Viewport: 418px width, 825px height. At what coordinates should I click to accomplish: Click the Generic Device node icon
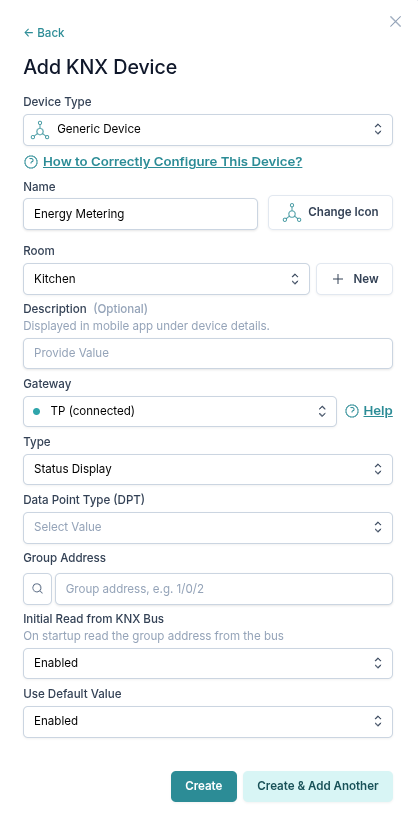[40, 129]
